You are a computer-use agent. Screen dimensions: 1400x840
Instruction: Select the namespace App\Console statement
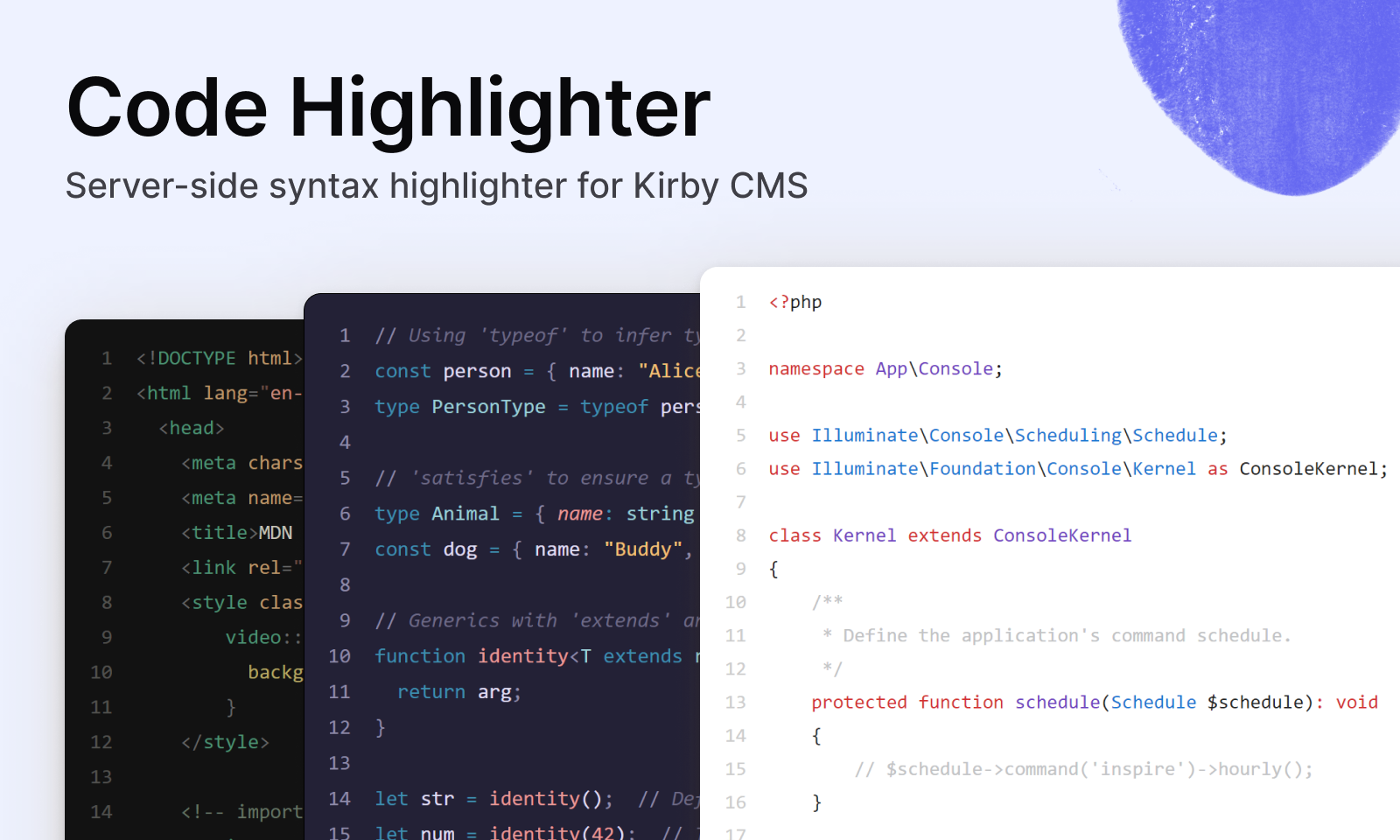(x=884, y=368)
